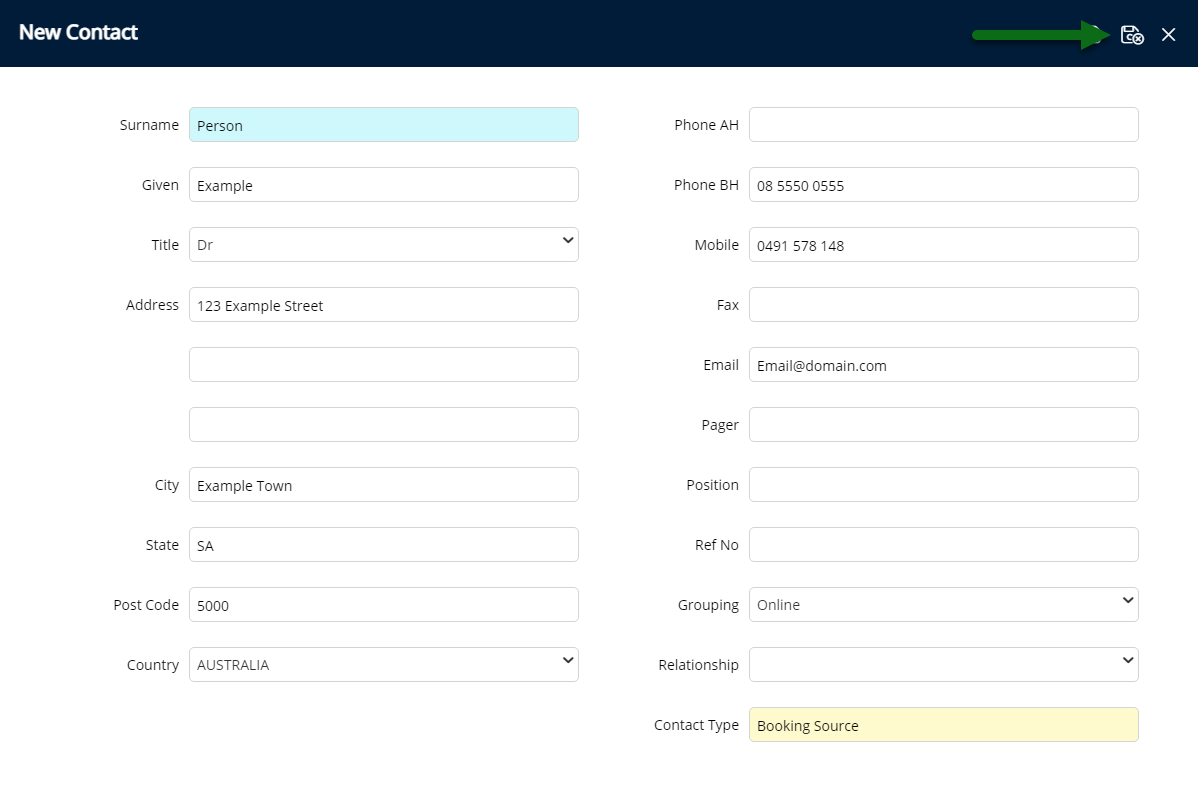Viewport: 1198px width, 787px height.
Task: Click the Surname label
Action: tap(149, 125)
